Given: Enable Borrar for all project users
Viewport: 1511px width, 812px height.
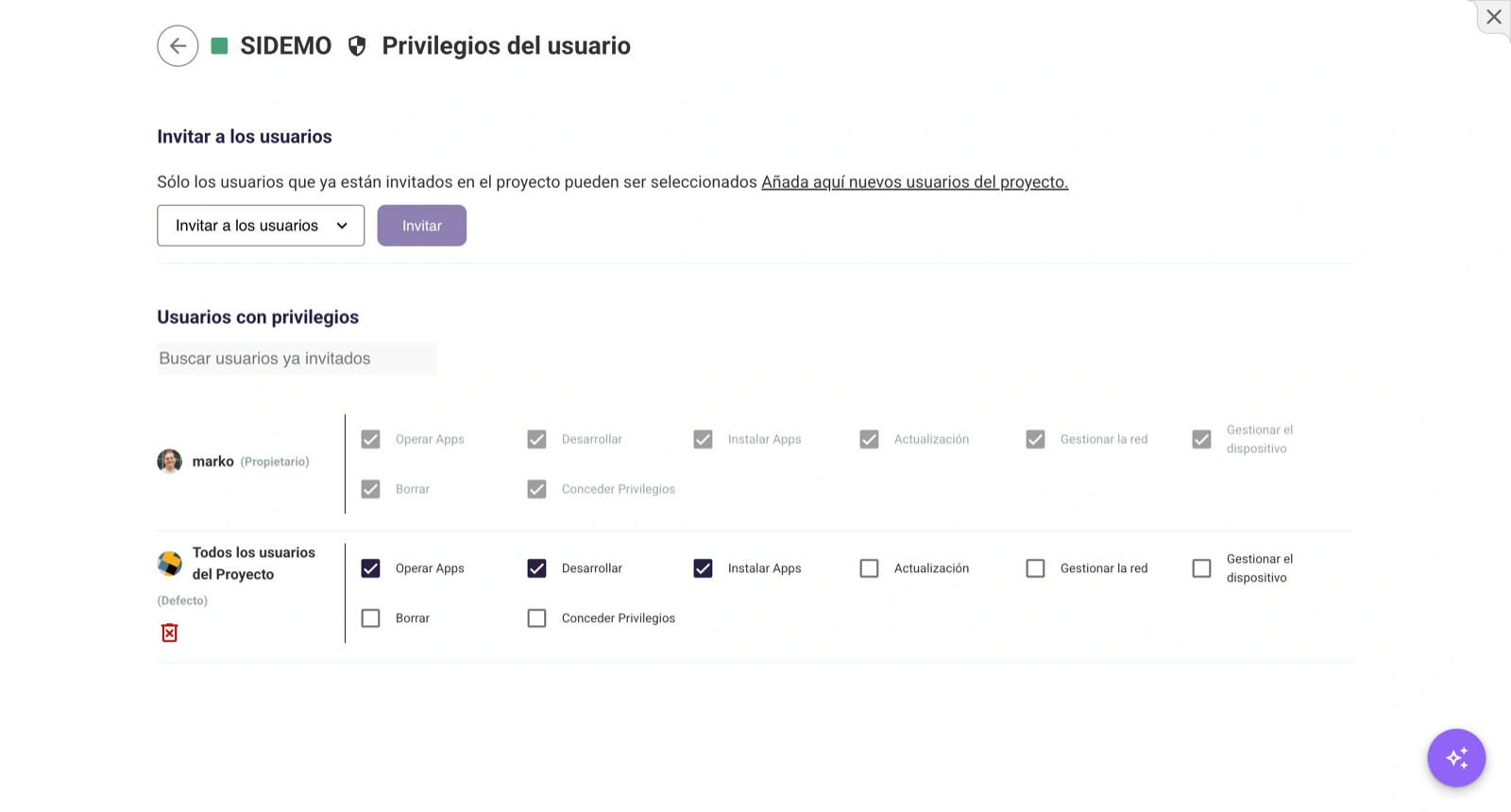Looking at the screenshot, I should point(370,618).
